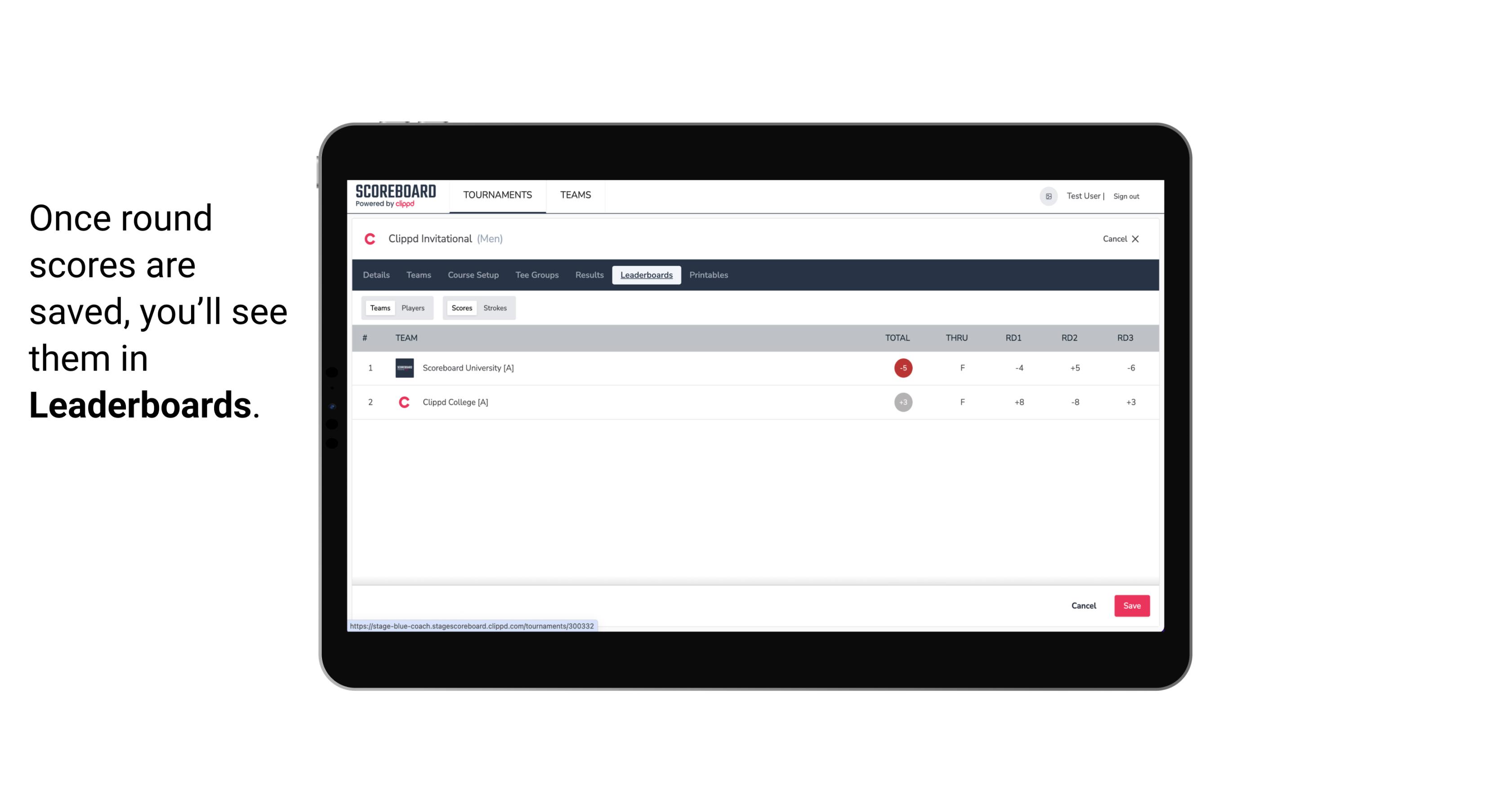Click the Scoreboard logo icon
The width and height of the screenshot is (1509, 812).
click(395, 196)
